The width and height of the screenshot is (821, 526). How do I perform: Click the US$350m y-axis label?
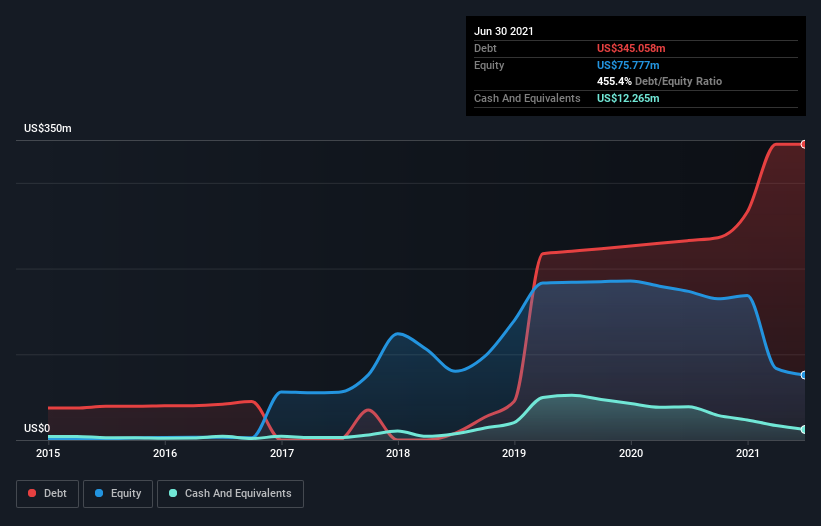click(48, 128)
